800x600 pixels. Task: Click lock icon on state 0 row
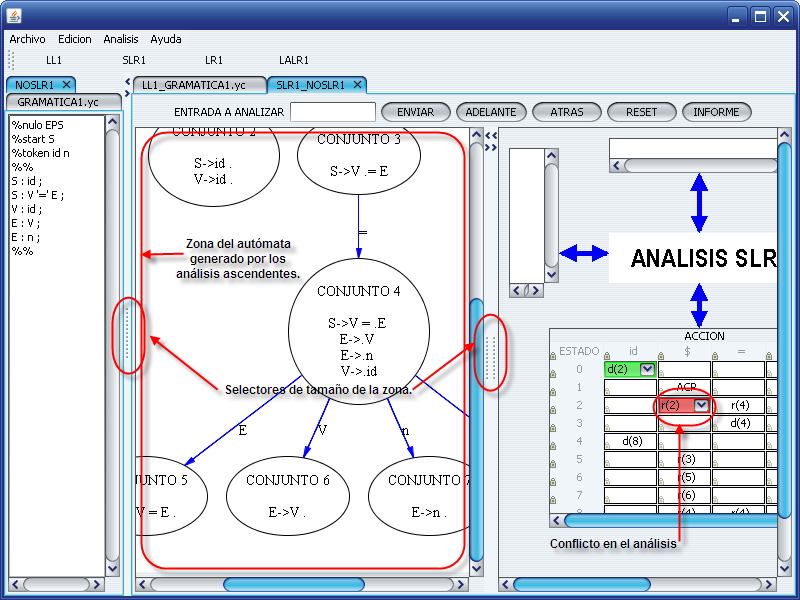point(553,369)
